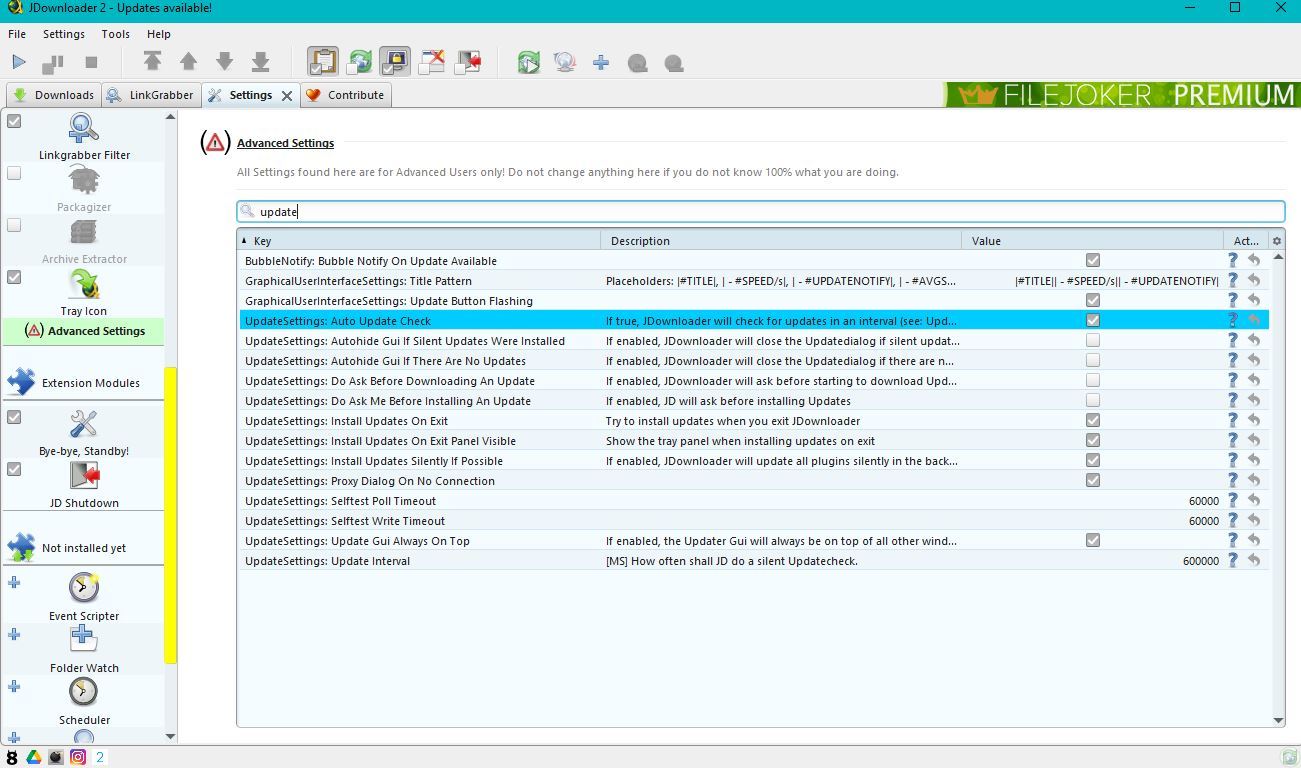Toggle Install Updates On Exit checkbox

1092,420
